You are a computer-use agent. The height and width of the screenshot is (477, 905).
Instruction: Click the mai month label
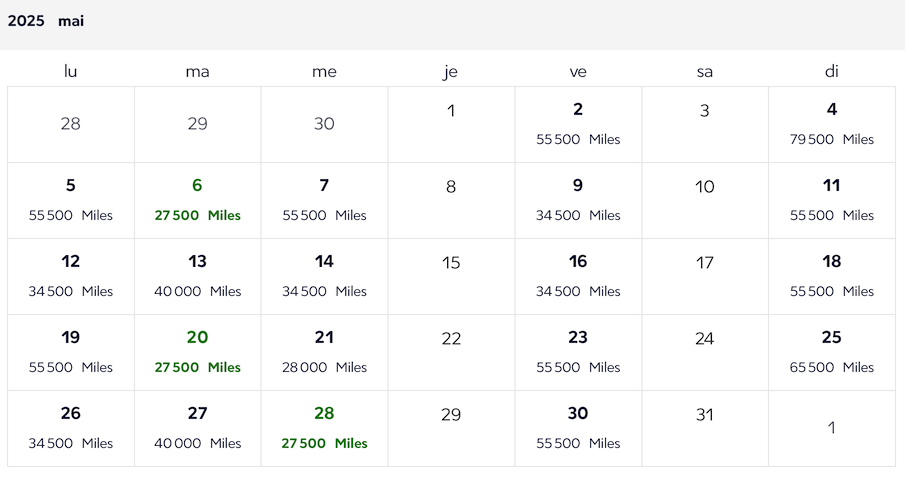point(71,21)
